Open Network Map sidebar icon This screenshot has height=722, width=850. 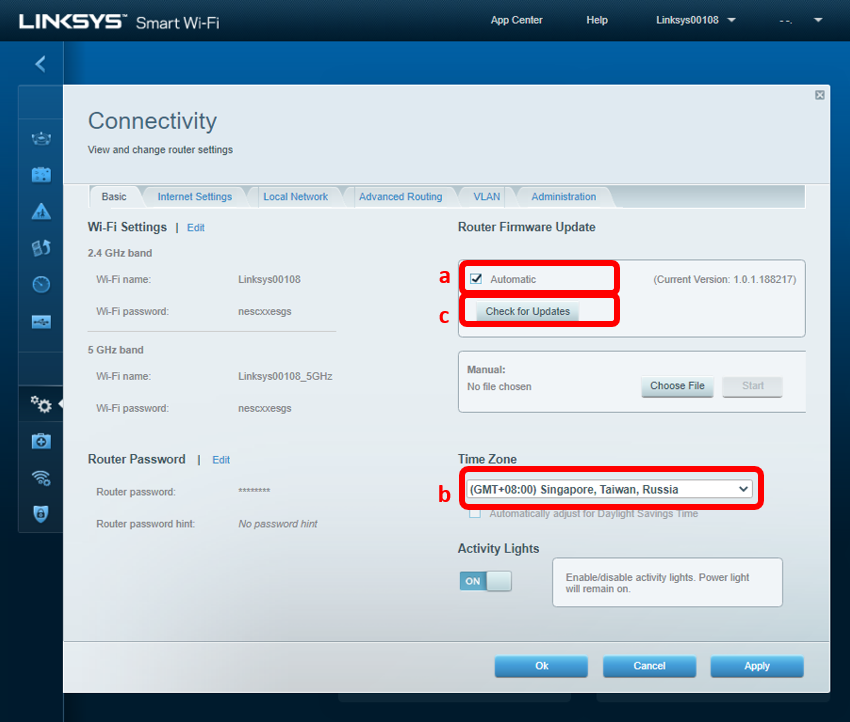(x=41, y=139)
